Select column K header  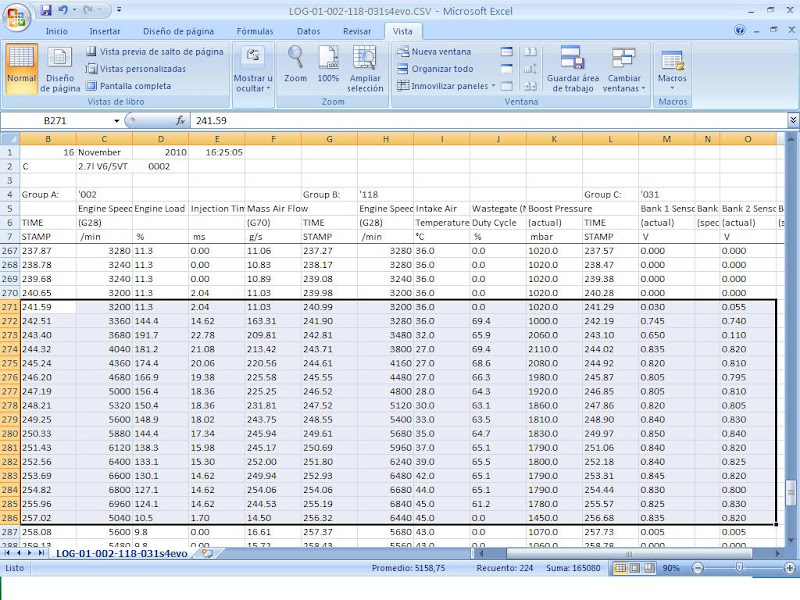pyautogui.click(x=554, y=139)
